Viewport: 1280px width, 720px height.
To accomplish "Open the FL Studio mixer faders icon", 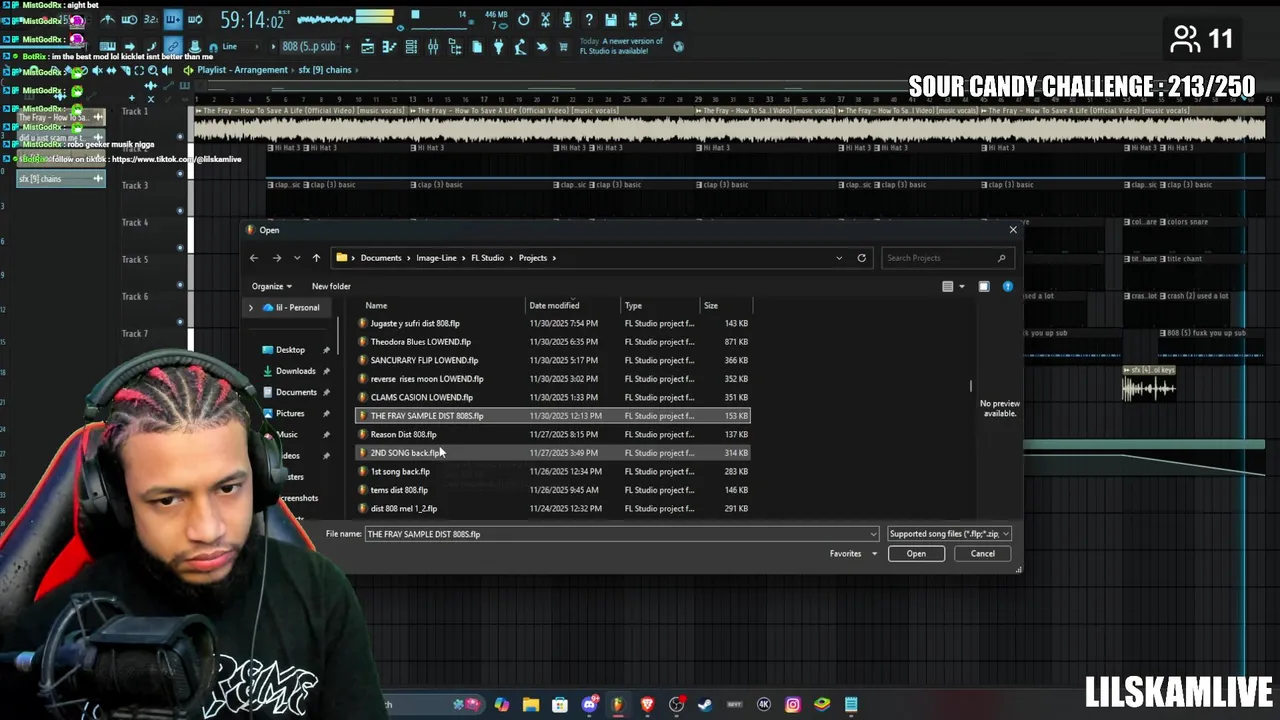I will pos(433,47).
